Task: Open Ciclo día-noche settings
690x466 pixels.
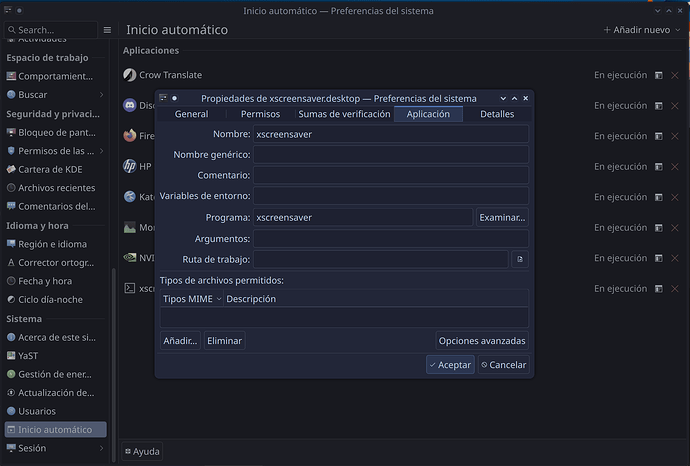Action: click(55, 299)
